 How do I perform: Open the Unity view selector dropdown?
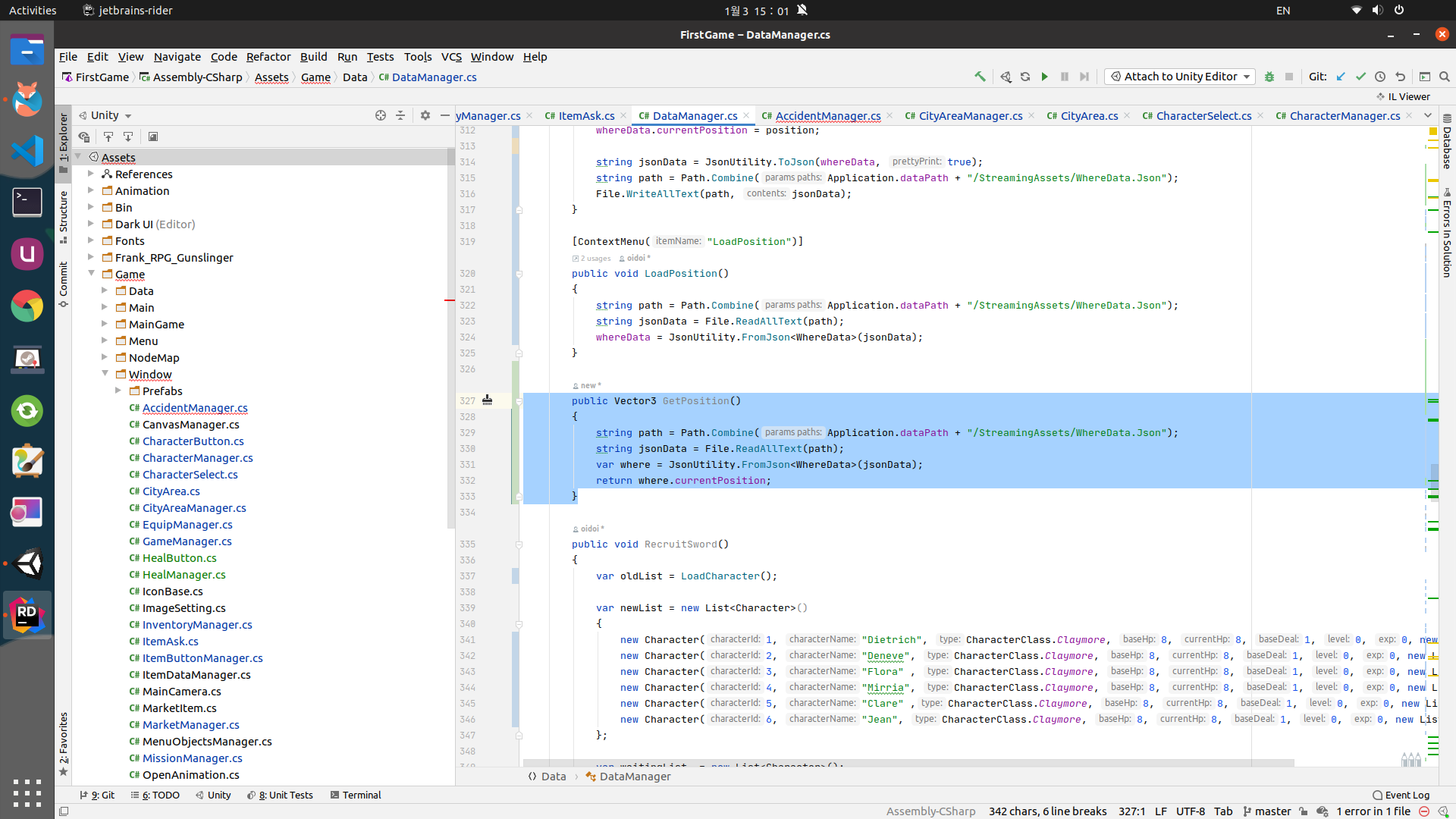point(105,115)
